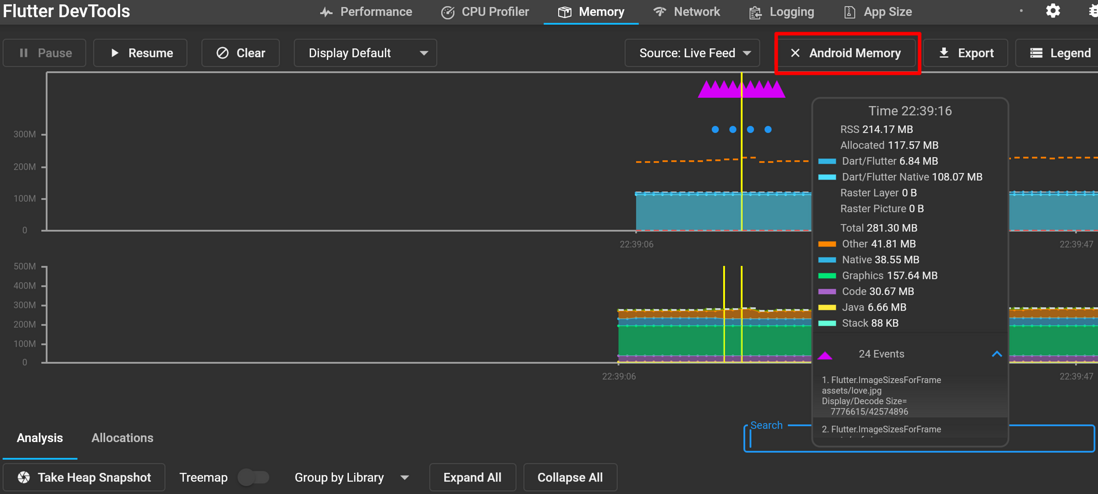
Task: Click the download icon in Export
Action: click(x=944, y=53)
